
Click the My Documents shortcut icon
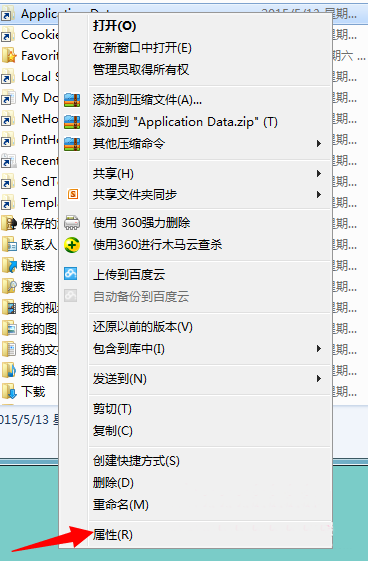click(8, 98)
